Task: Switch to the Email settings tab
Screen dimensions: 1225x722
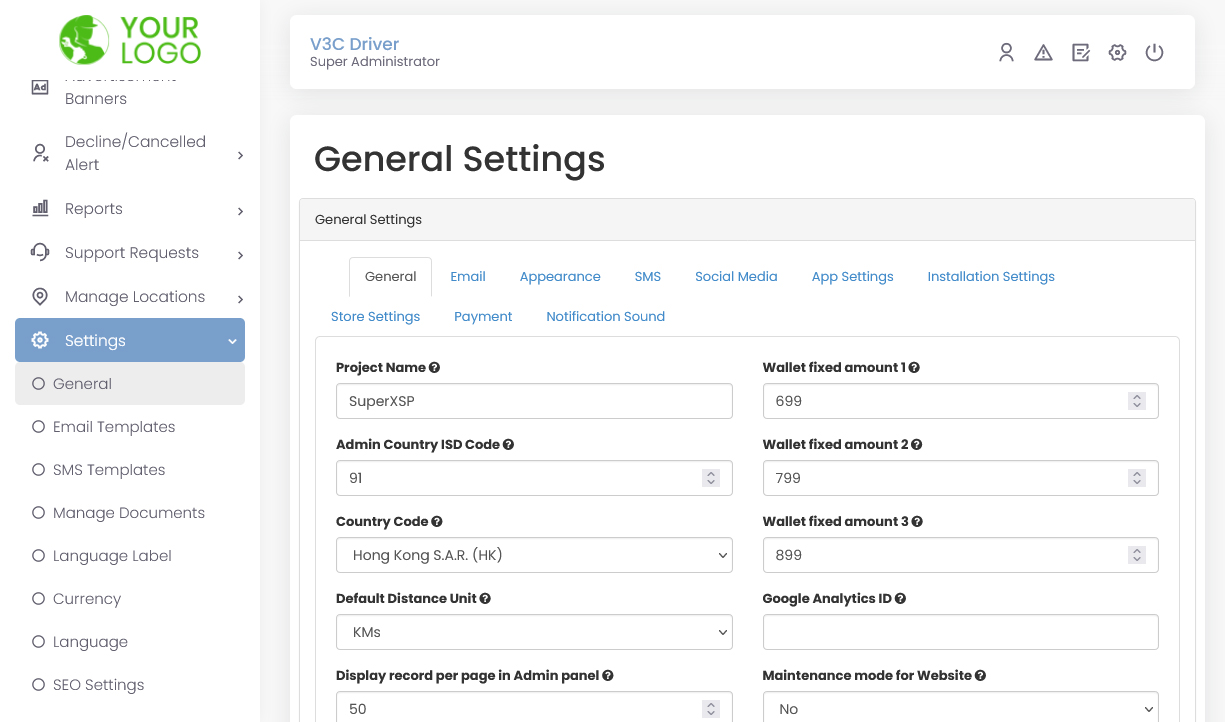Action: [x=467, y=276]
